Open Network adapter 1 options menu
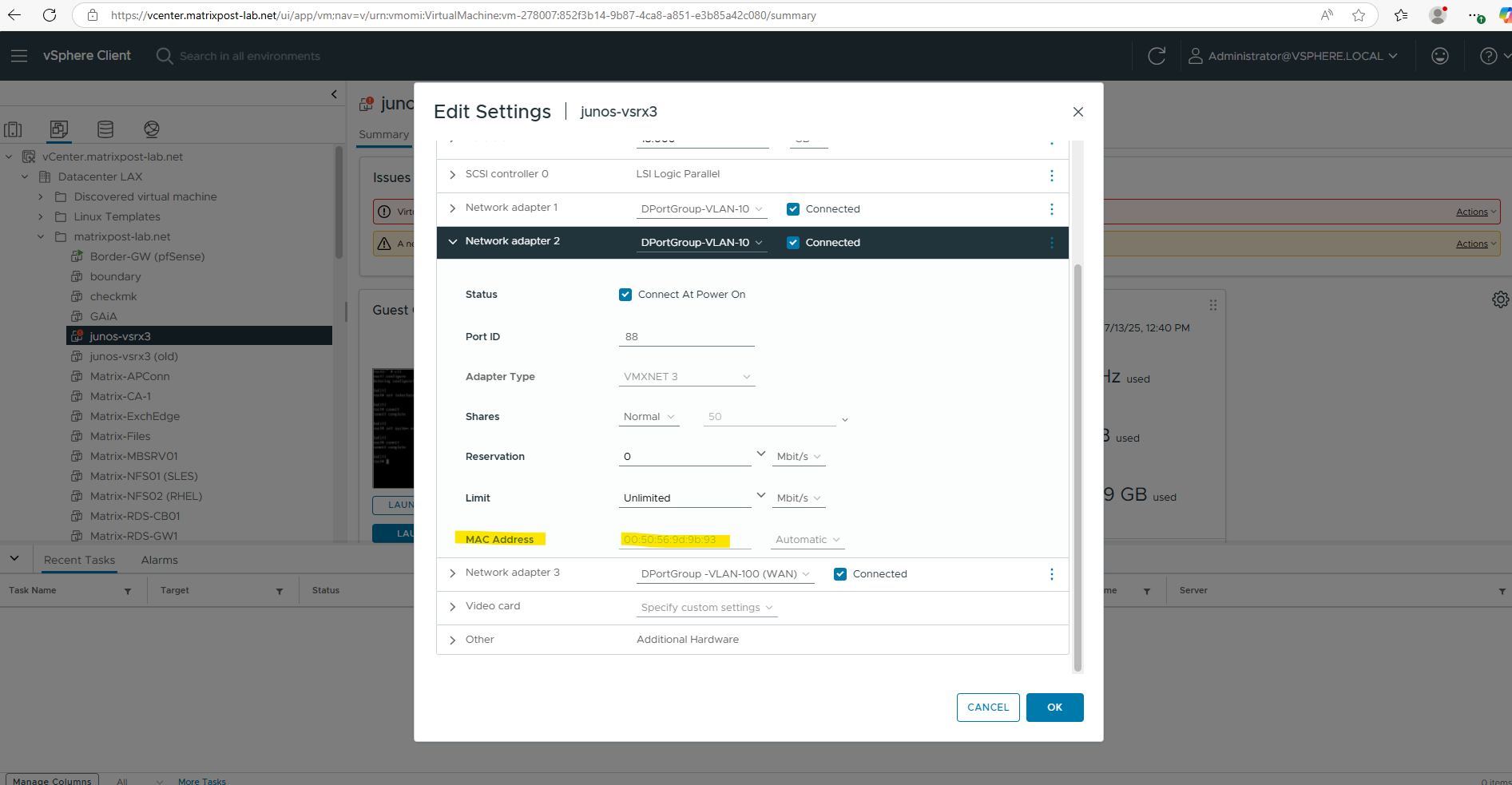The height and width of the screenshot is (785, 1512). click(1051, 209)
